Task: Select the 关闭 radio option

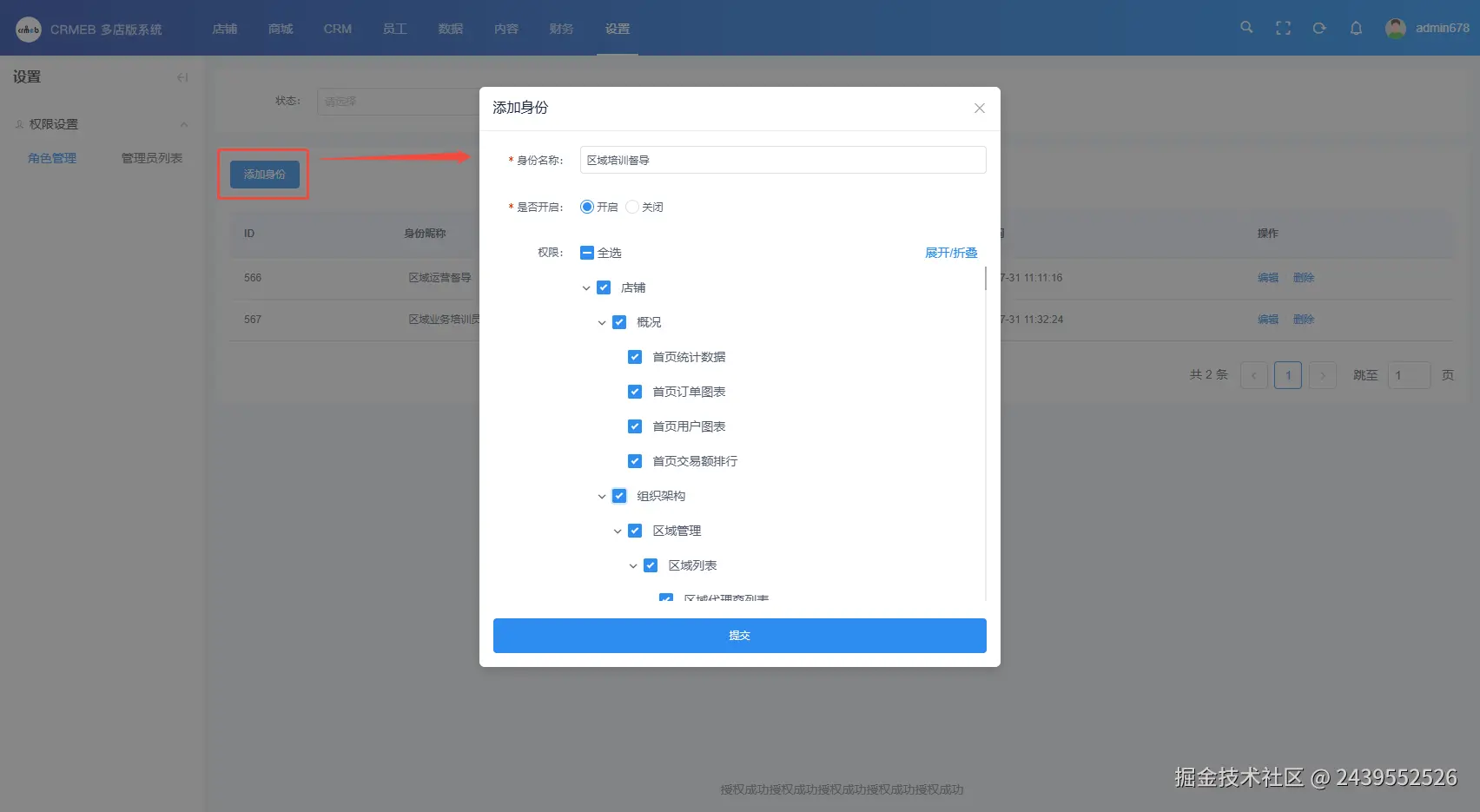Action: pos(632,207)
